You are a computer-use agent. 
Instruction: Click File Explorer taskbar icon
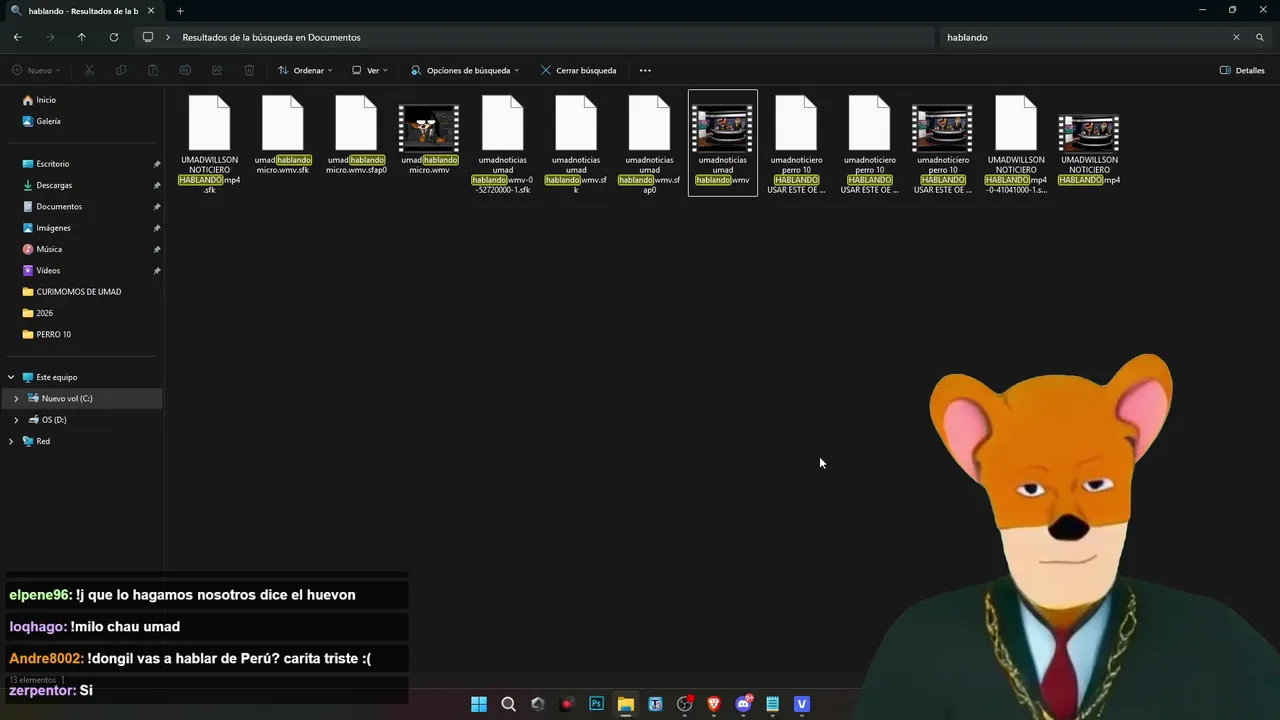[626, 704]
